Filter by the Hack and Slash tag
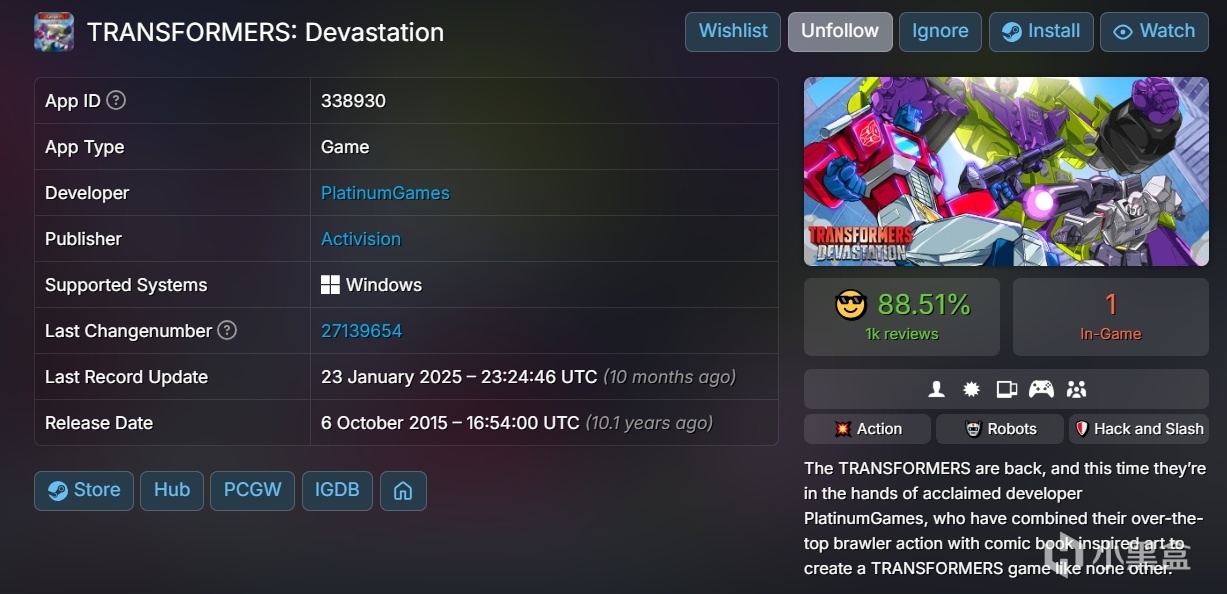The height and width of the screenshot is (594, 1227). click(1139, 429)
